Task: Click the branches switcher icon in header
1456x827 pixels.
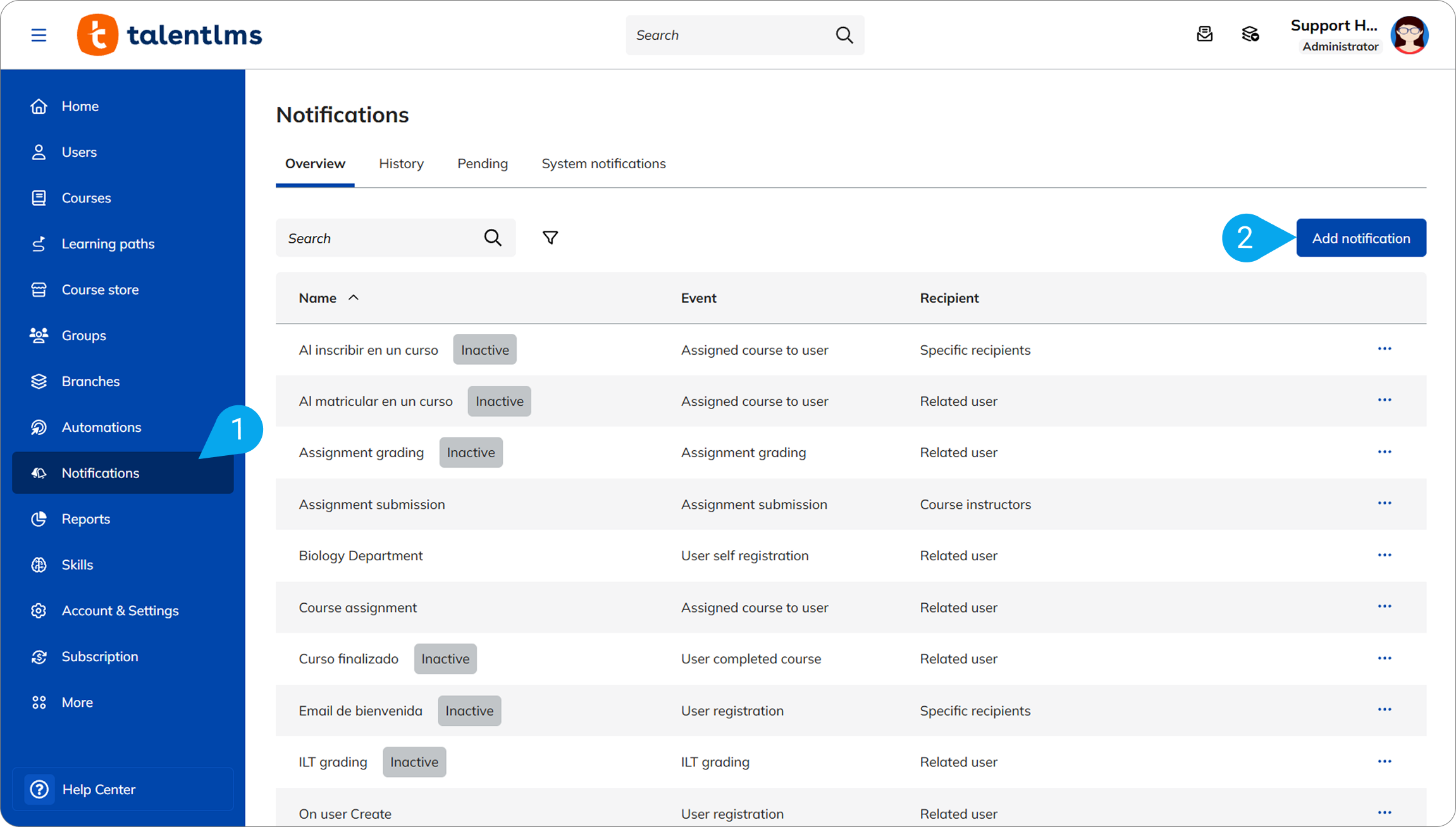Action: click(1250, 34)
